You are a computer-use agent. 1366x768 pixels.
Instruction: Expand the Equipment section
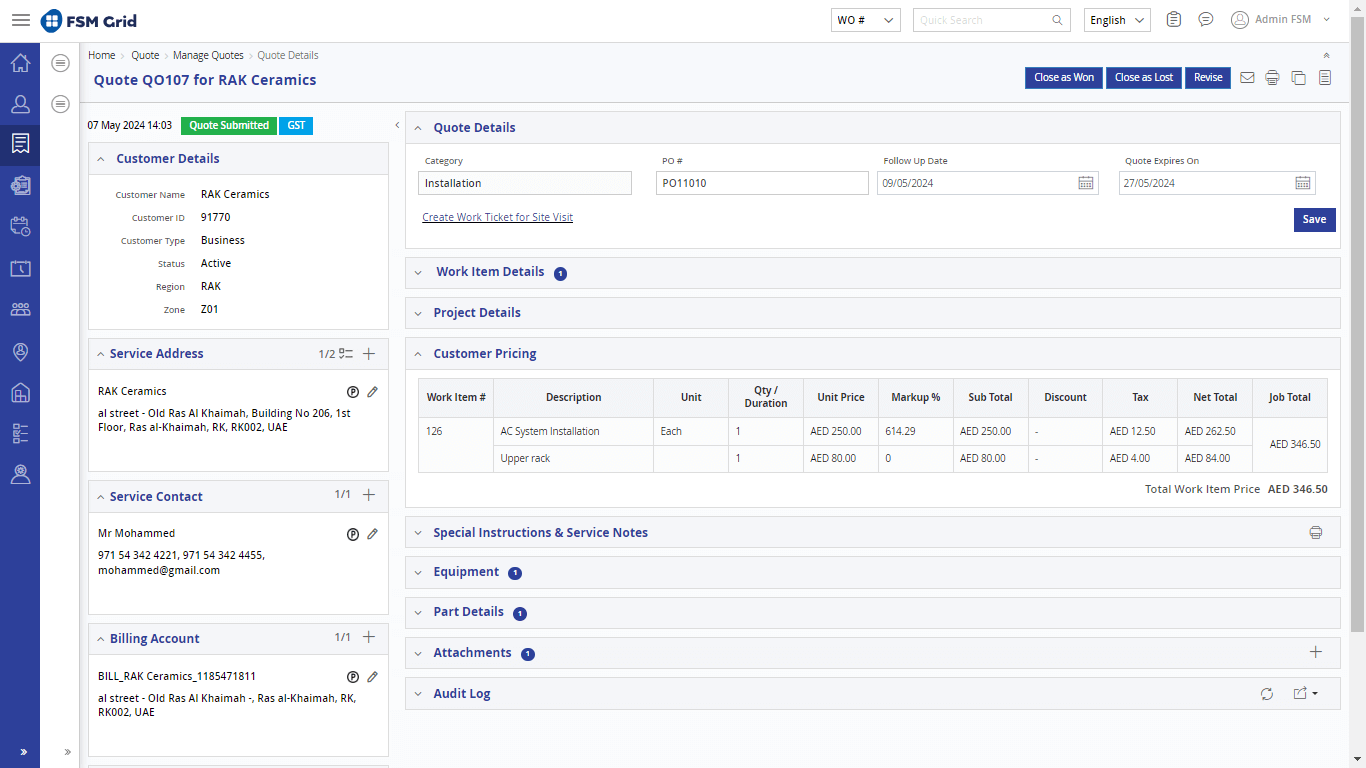pyautogui.click(x=418, y=572)
